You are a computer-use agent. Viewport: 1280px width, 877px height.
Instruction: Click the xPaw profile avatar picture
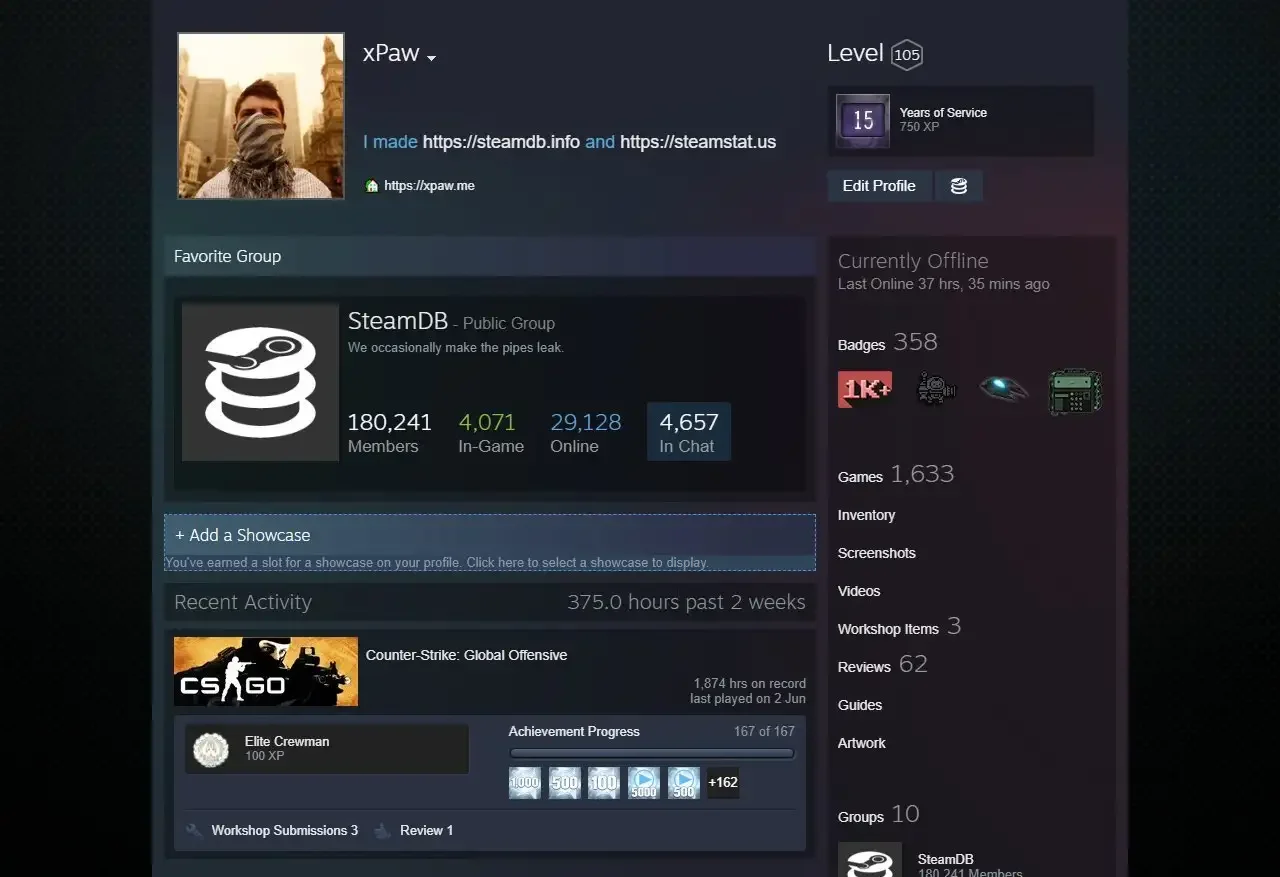click(x=261, y=116)
